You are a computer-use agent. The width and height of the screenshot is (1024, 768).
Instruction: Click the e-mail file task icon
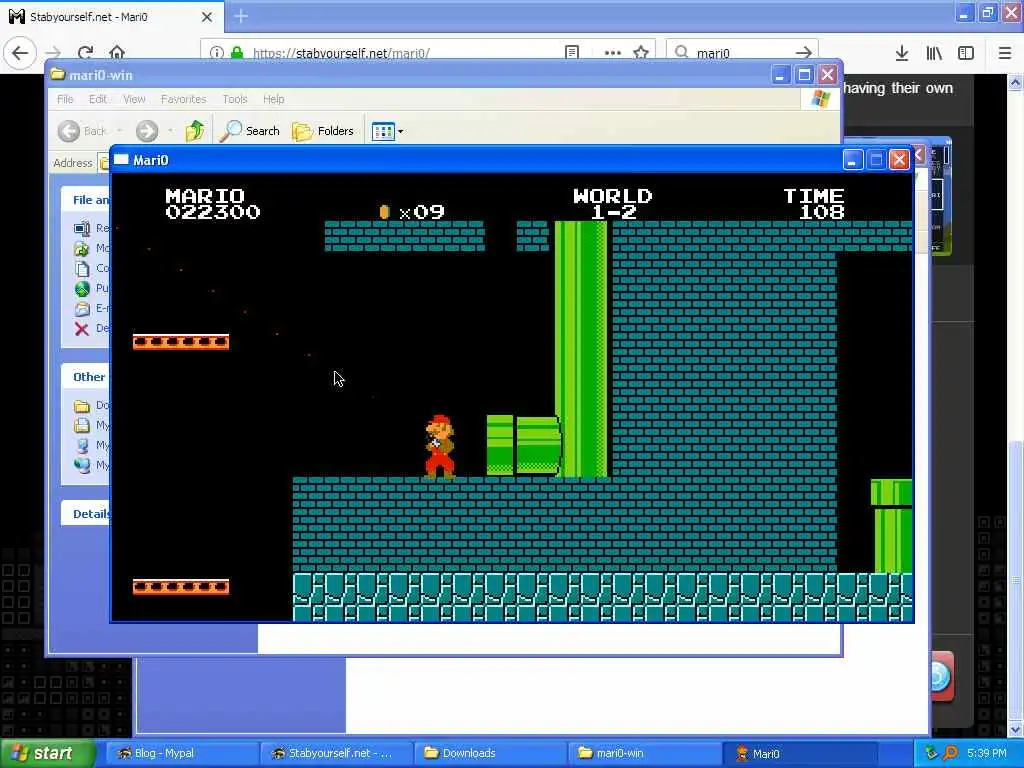point(82,308)
